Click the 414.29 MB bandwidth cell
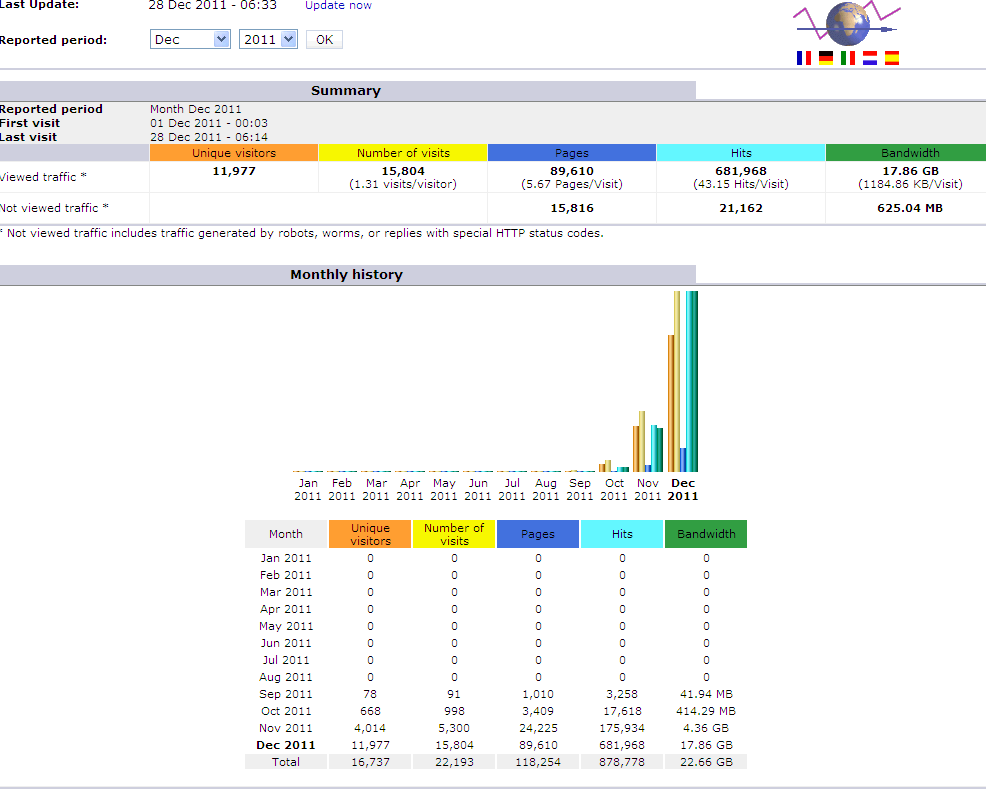Image resolution: width=986 pixels, height=794 pixels. 706,711
